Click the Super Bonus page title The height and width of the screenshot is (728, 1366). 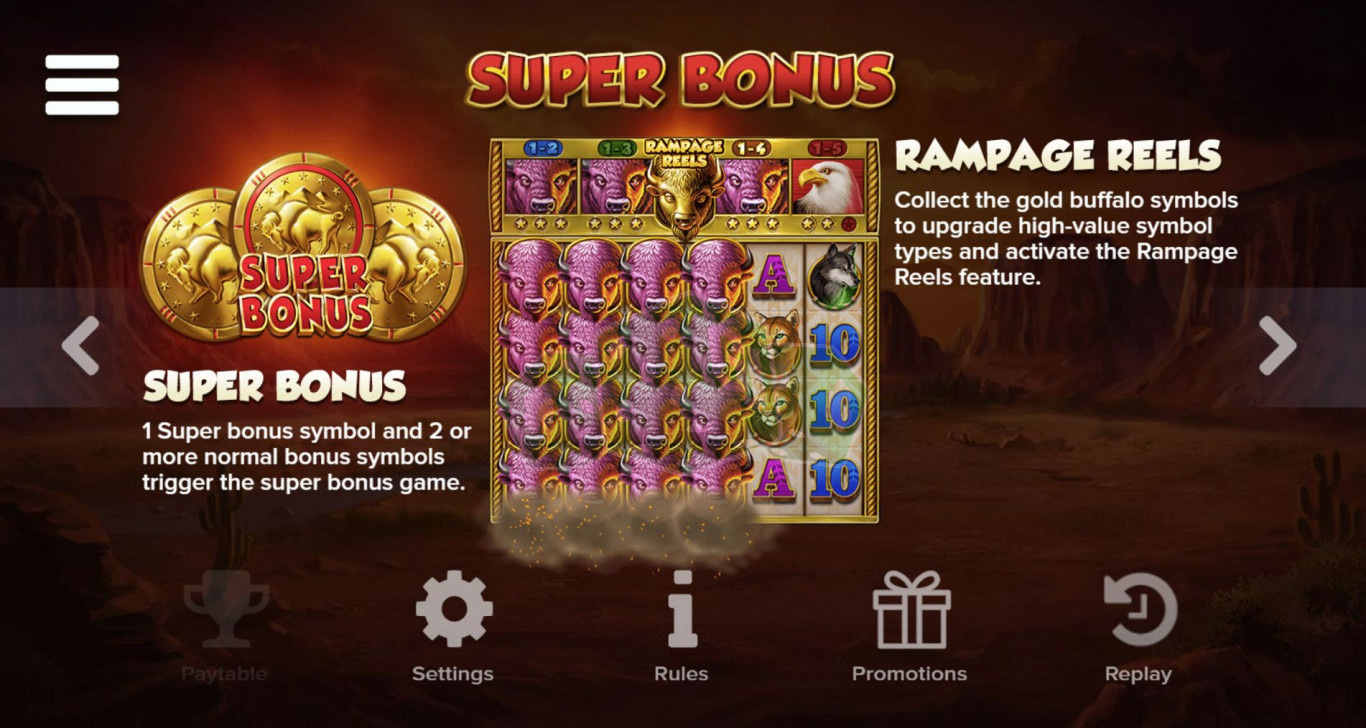(x=681, y=80)
